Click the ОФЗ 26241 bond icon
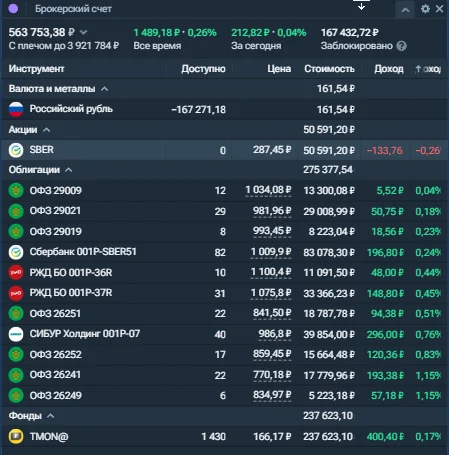 pyautogui.click(x=16, y=375)
